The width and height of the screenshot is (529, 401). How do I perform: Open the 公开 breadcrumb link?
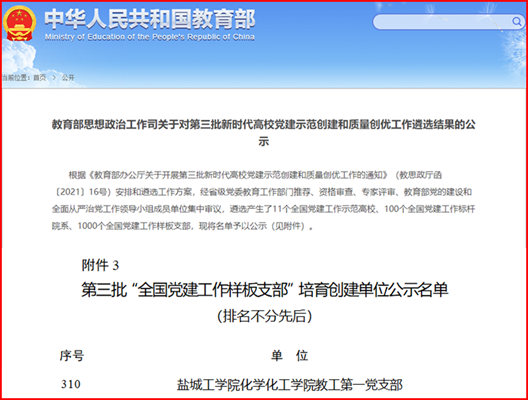[x=68, y=78]
